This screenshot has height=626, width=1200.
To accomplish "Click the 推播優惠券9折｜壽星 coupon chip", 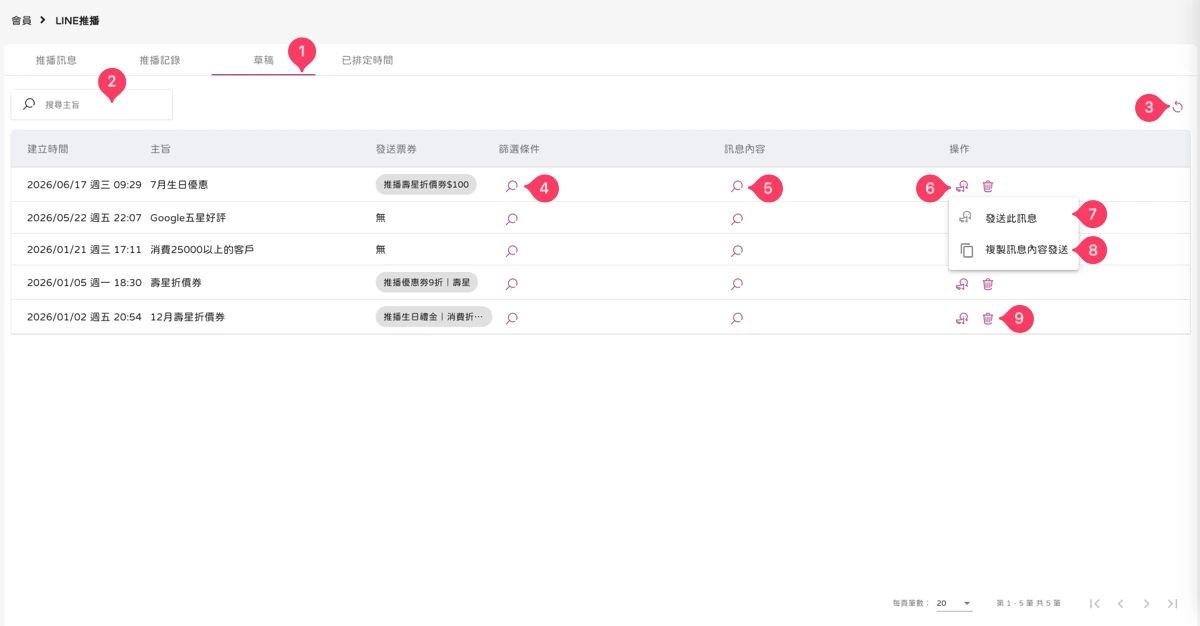I will point(427,283).
